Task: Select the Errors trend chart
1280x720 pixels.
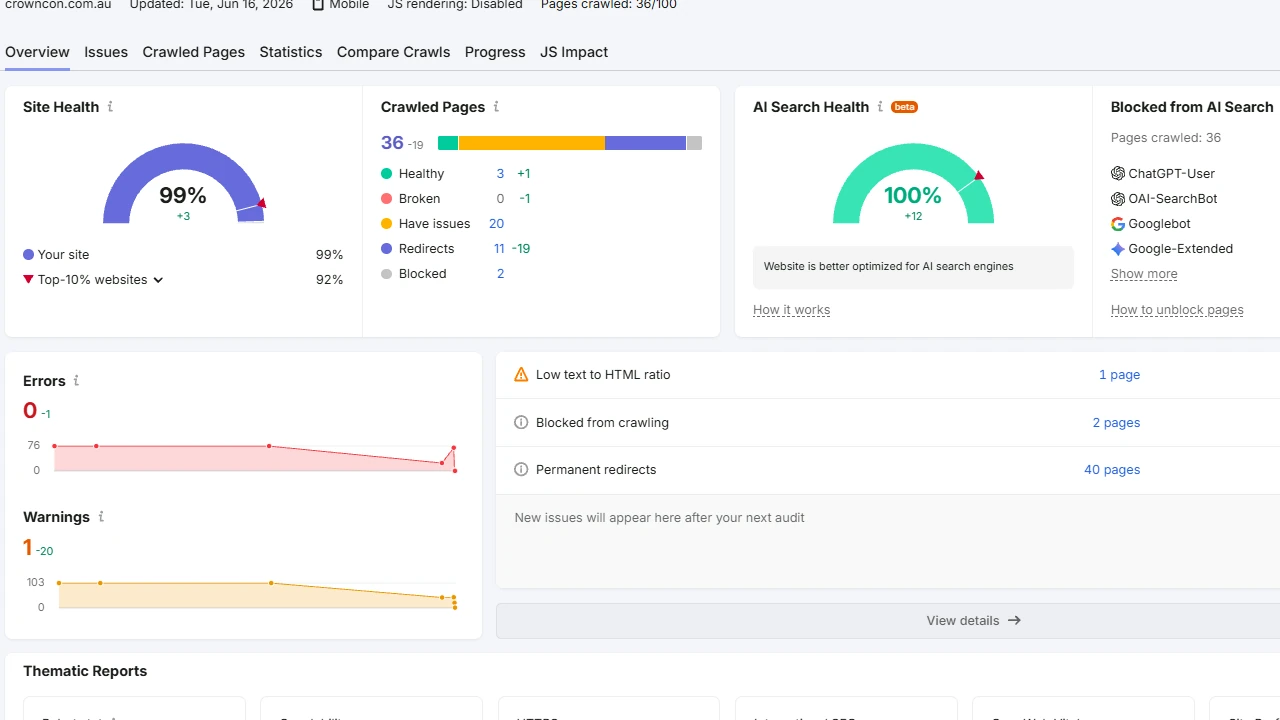Action: pos(255,458)
